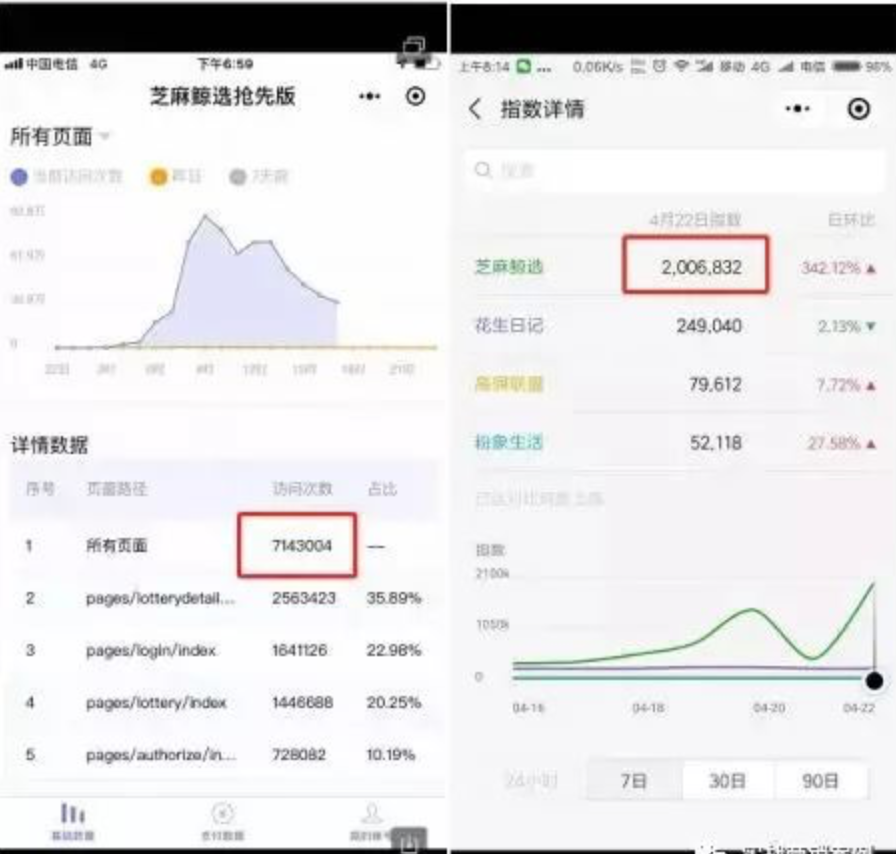This screenshot has height=854, width=896.
Task: Tap the visit count 728082
Action: pos(299,755)
